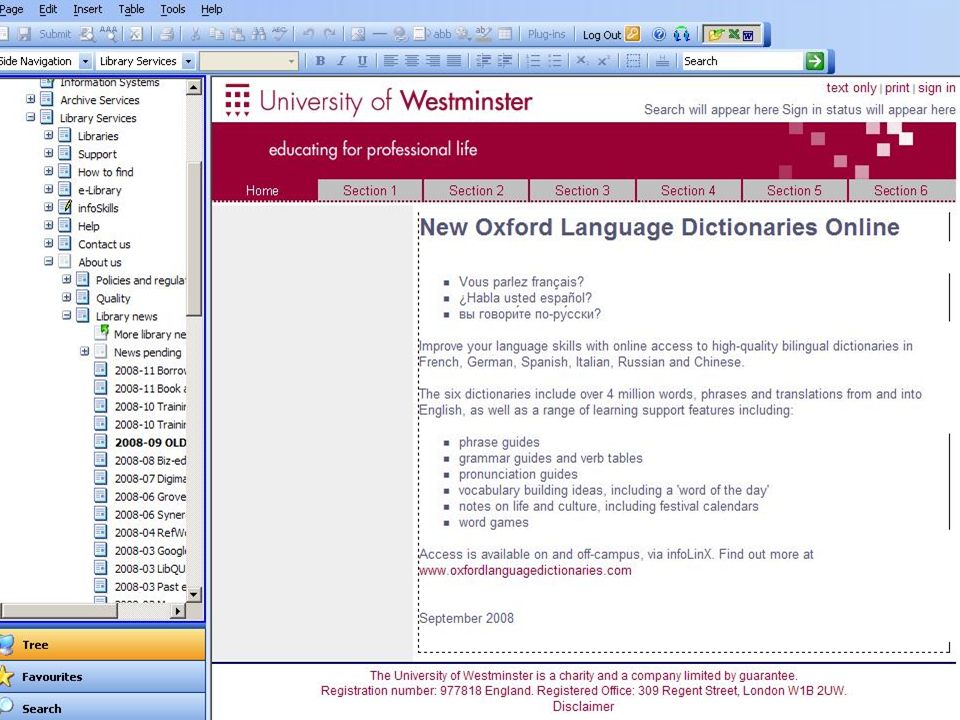Open the Favourites panel
960x720 pixels.
click(102, 677)
